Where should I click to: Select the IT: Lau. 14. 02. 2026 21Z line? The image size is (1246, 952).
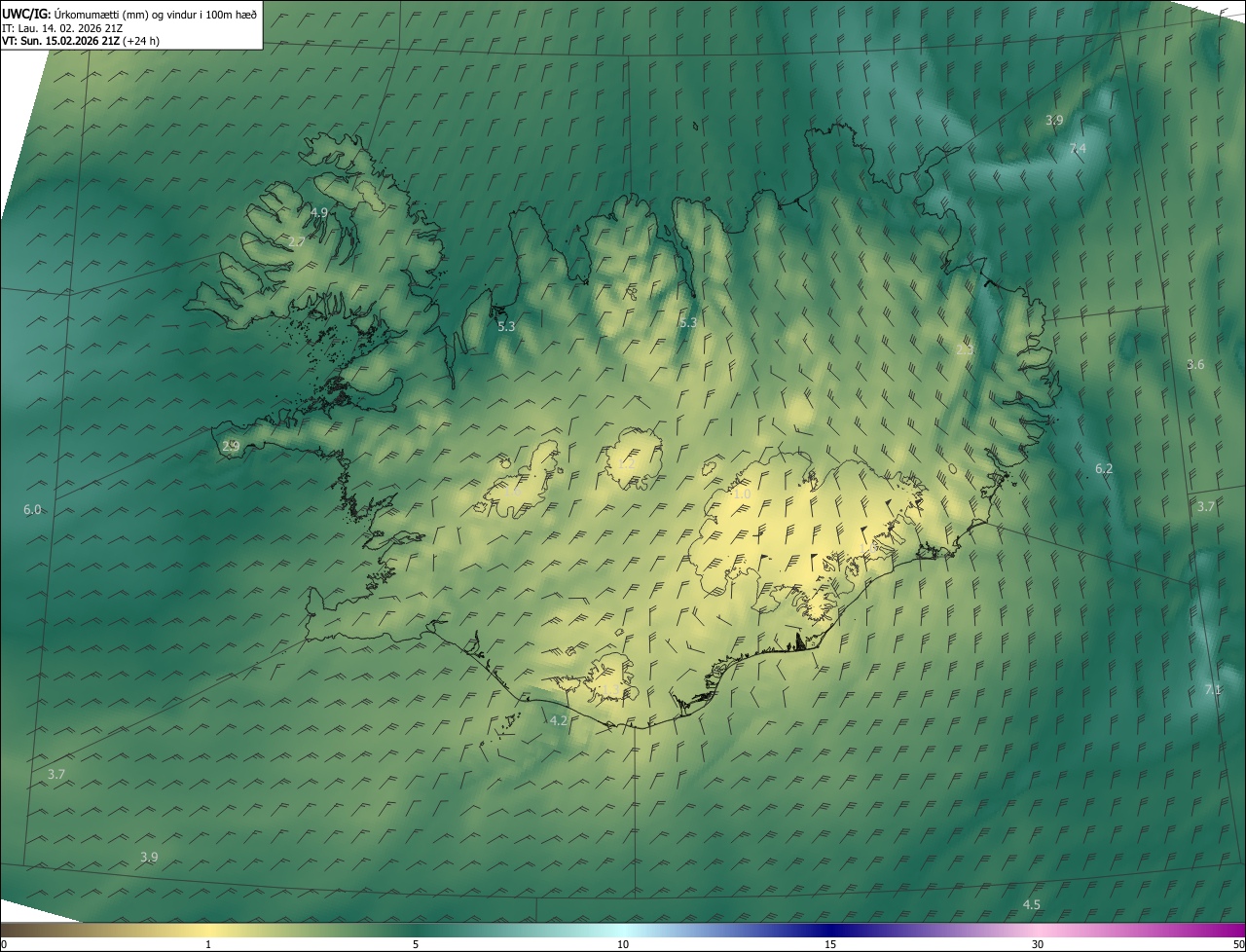pyautogui.click(x=61, y=28)
